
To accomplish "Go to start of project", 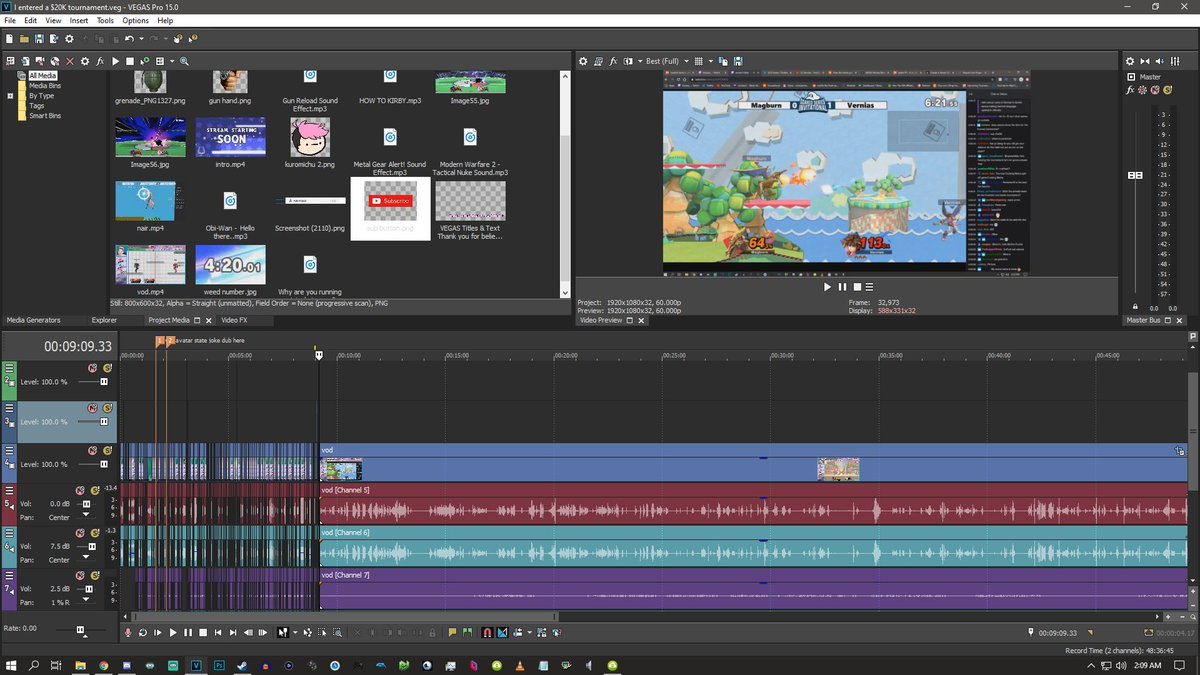I will (x=218, y=632).
